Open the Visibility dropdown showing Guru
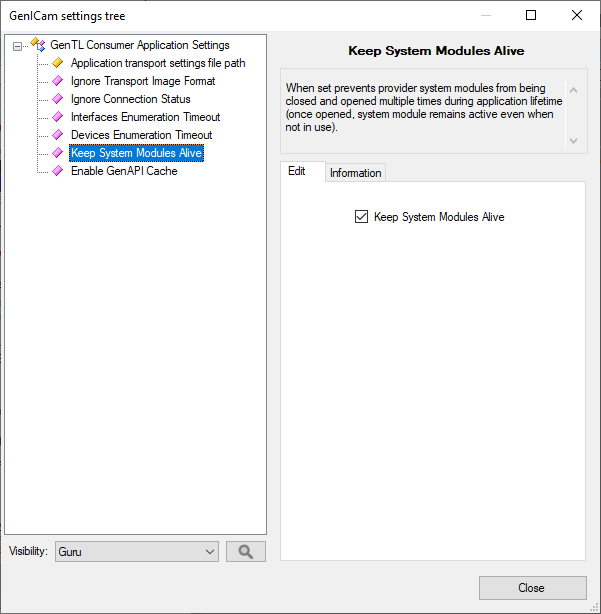Viewport: 601px width, 614px height. pyautogui.click(x=137, y=551)
